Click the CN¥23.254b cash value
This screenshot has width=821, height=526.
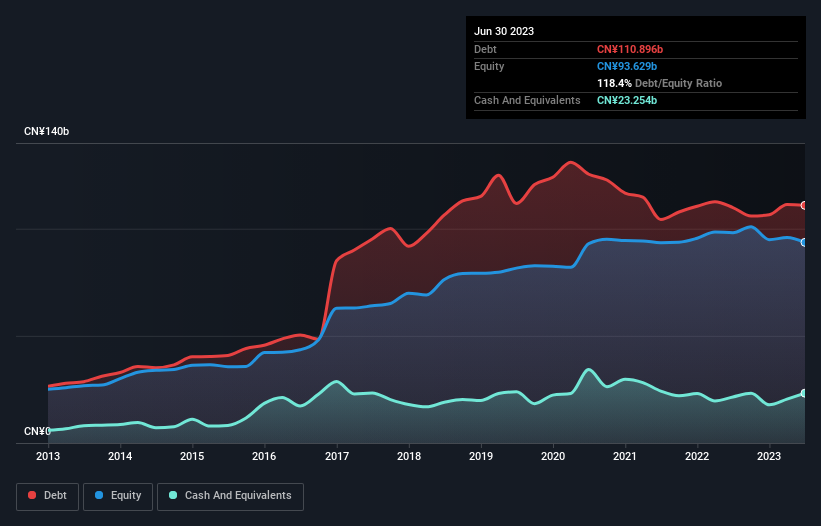point(627,100)
